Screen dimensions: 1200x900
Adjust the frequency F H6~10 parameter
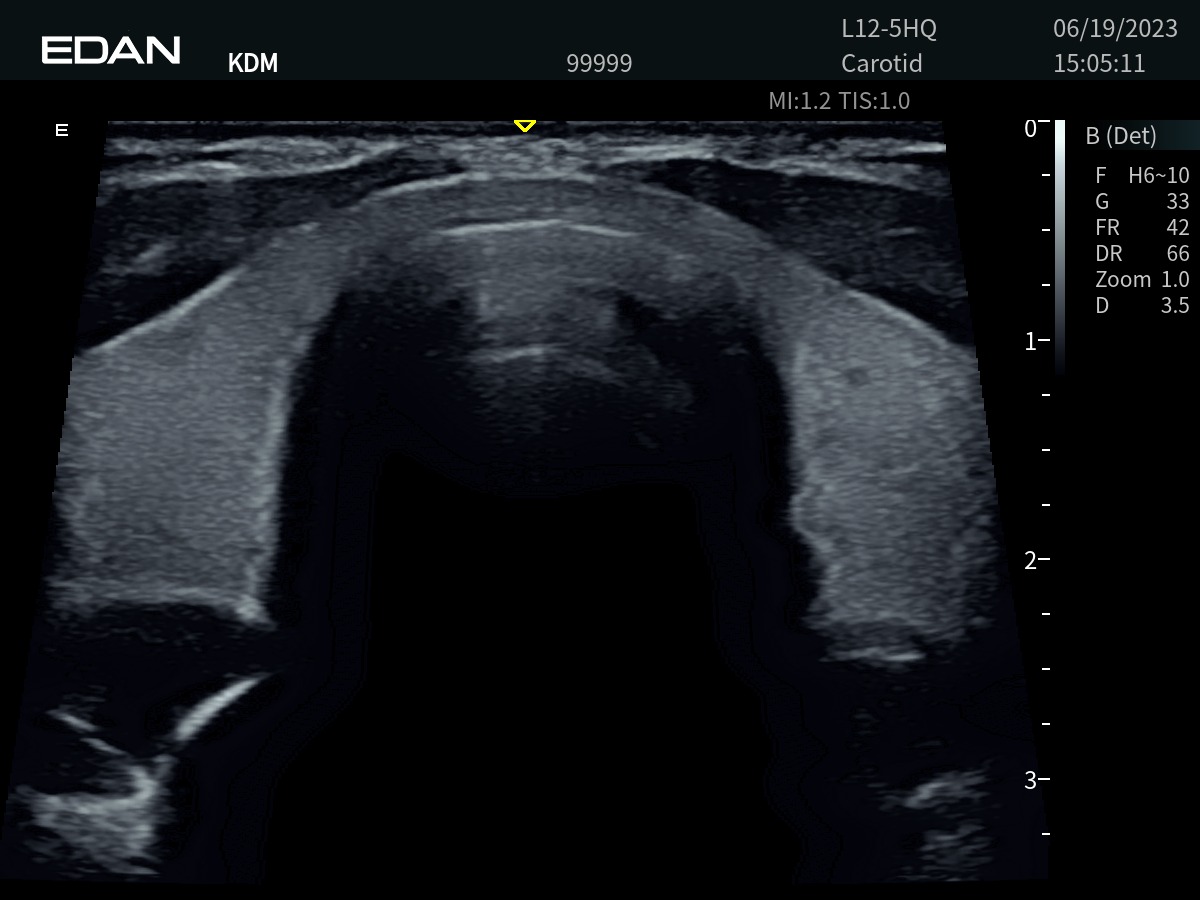[1142, 176]
